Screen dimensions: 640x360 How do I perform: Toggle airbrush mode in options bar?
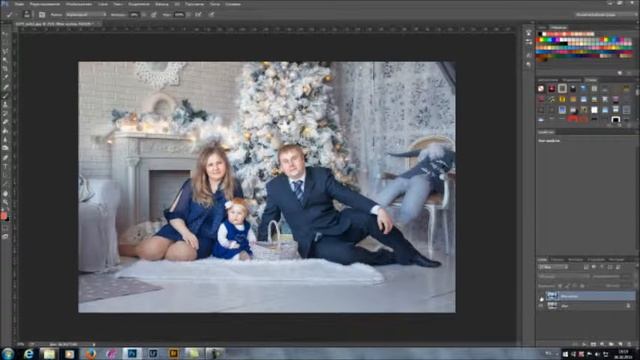tap(198, 14)
